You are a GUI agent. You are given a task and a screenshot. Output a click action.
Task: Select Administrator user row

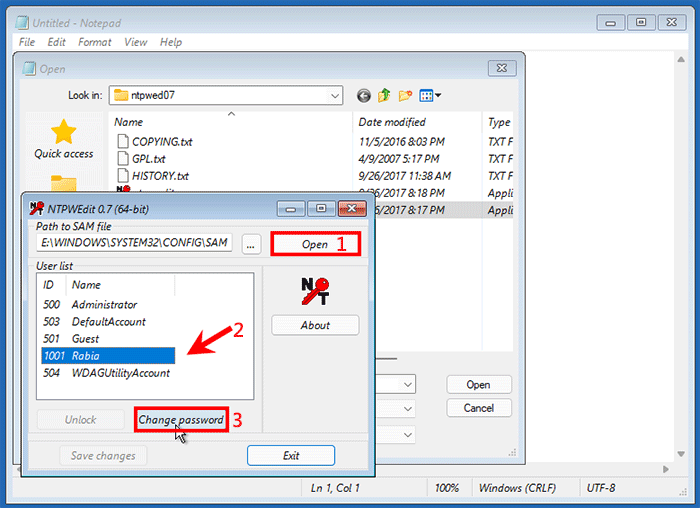[108, 304]
